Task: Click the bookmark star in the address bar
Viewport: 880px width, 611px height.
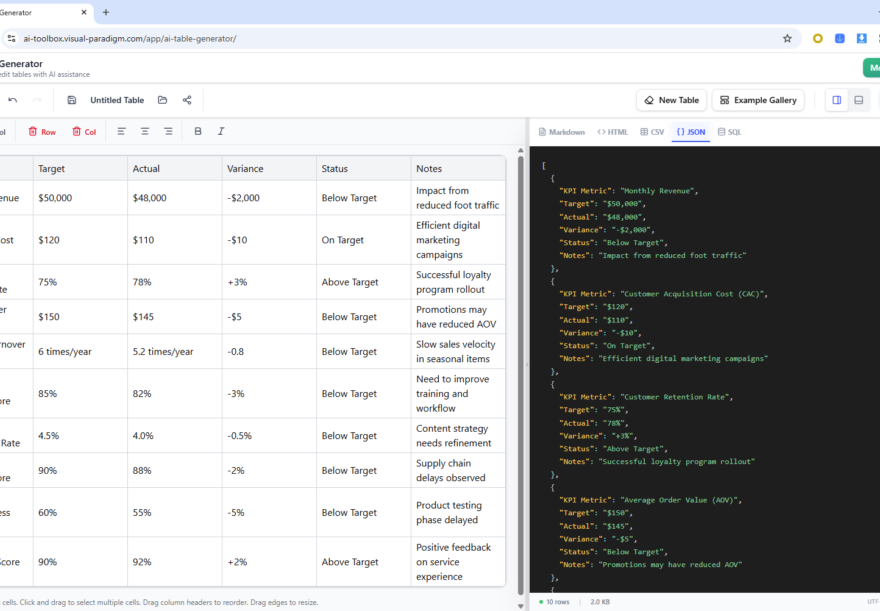Action: 787,37
